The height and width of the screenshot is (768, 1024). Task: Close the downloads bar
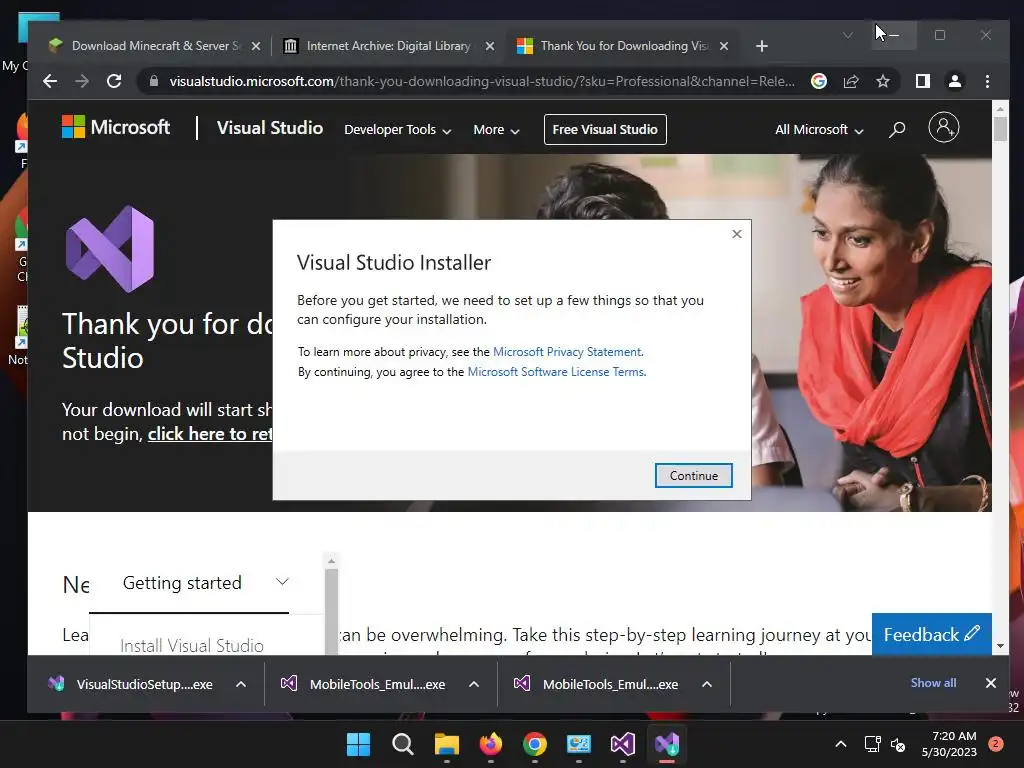991,682
